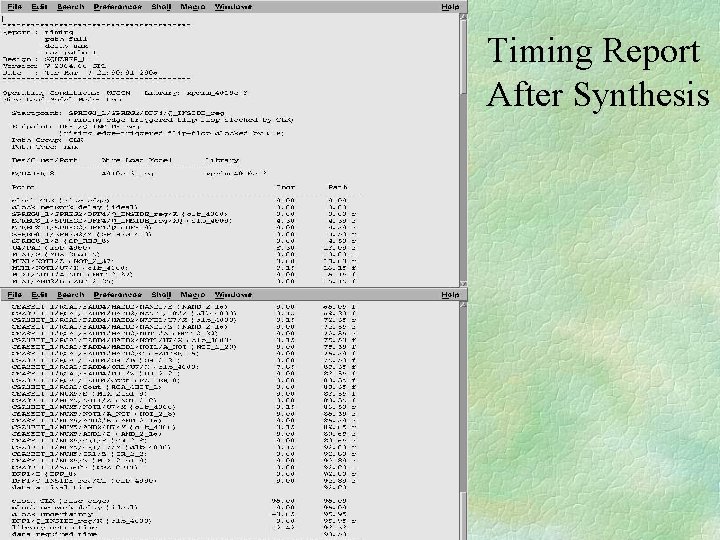Open the Search menu in the top window
Viewport: 720px width, 540px height.
tap(71, 7)
